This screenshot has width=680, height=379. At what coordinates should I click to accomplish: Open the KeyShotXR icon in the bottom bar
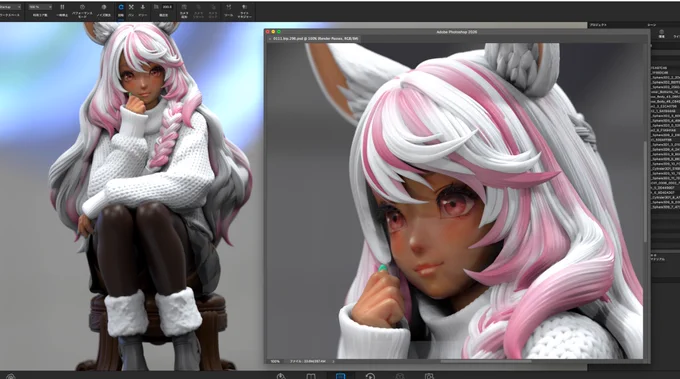tap(399, 376)
